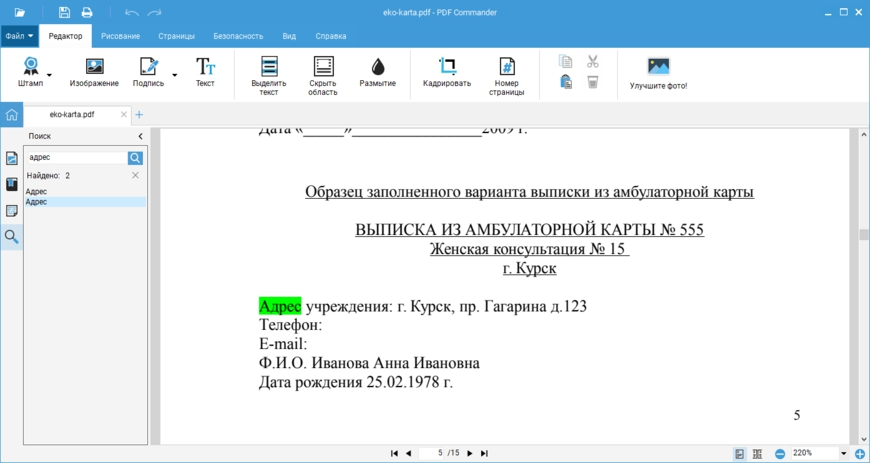
Task: Collapse the Поиск side panel
Action: point(140,136)
